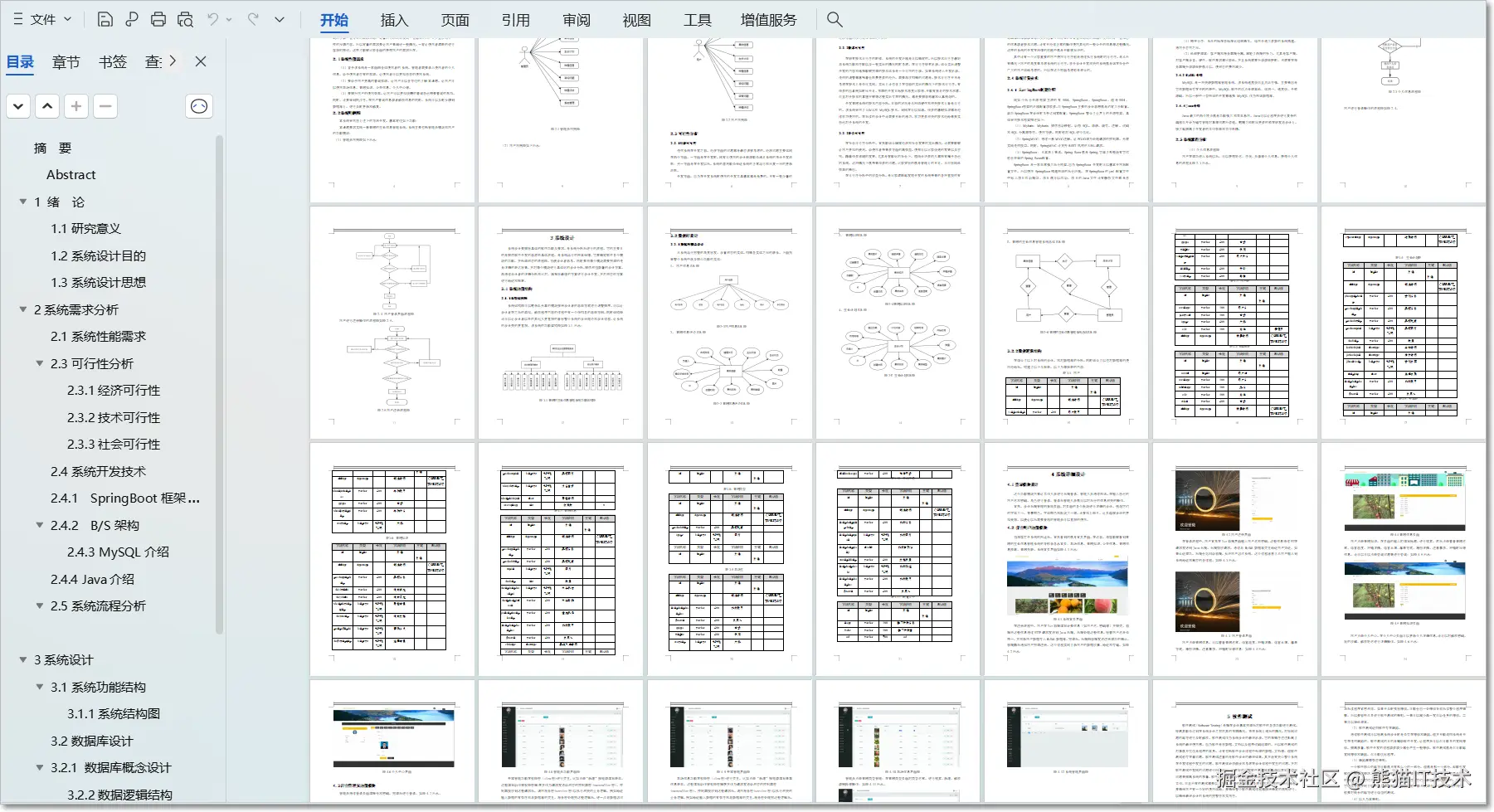Collapse the 2.4.2 B/S 架构 node

[40, 525]
